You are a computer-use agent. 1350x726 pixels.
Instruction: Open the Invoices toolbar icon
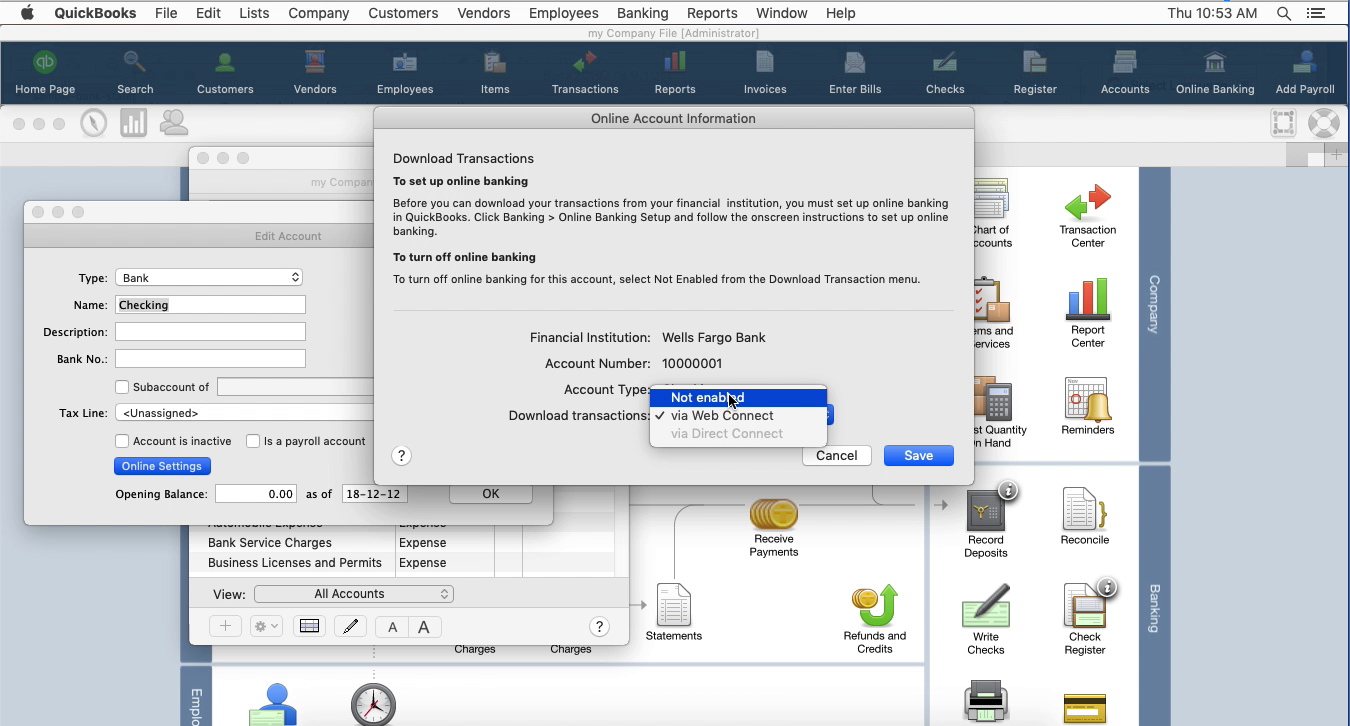[765, 72]
